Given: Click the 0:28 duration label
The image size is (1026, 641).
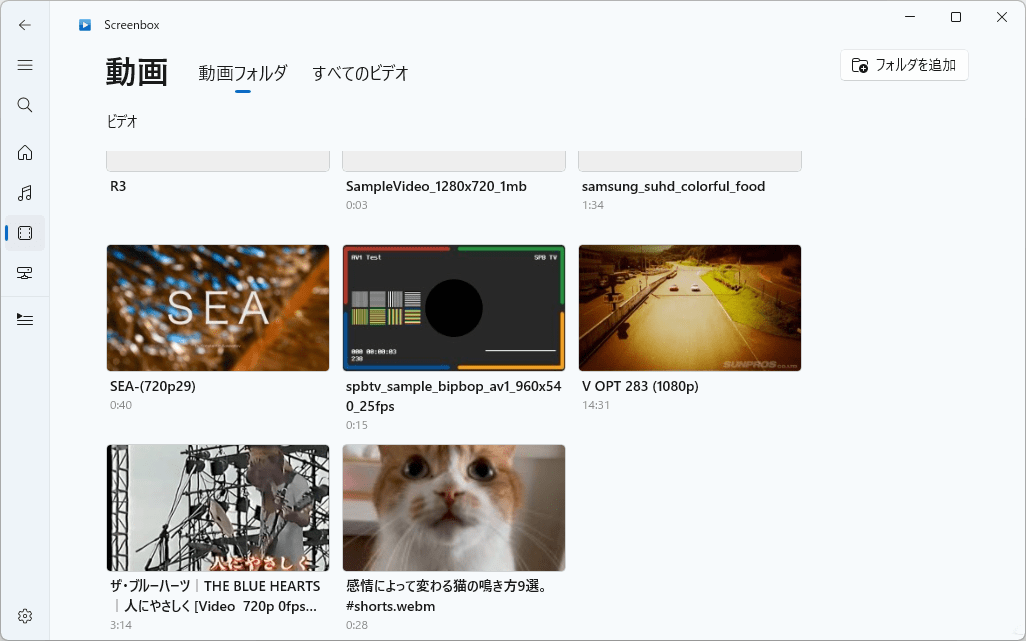Looking at the screenshot, I should [x=357, y=625].
